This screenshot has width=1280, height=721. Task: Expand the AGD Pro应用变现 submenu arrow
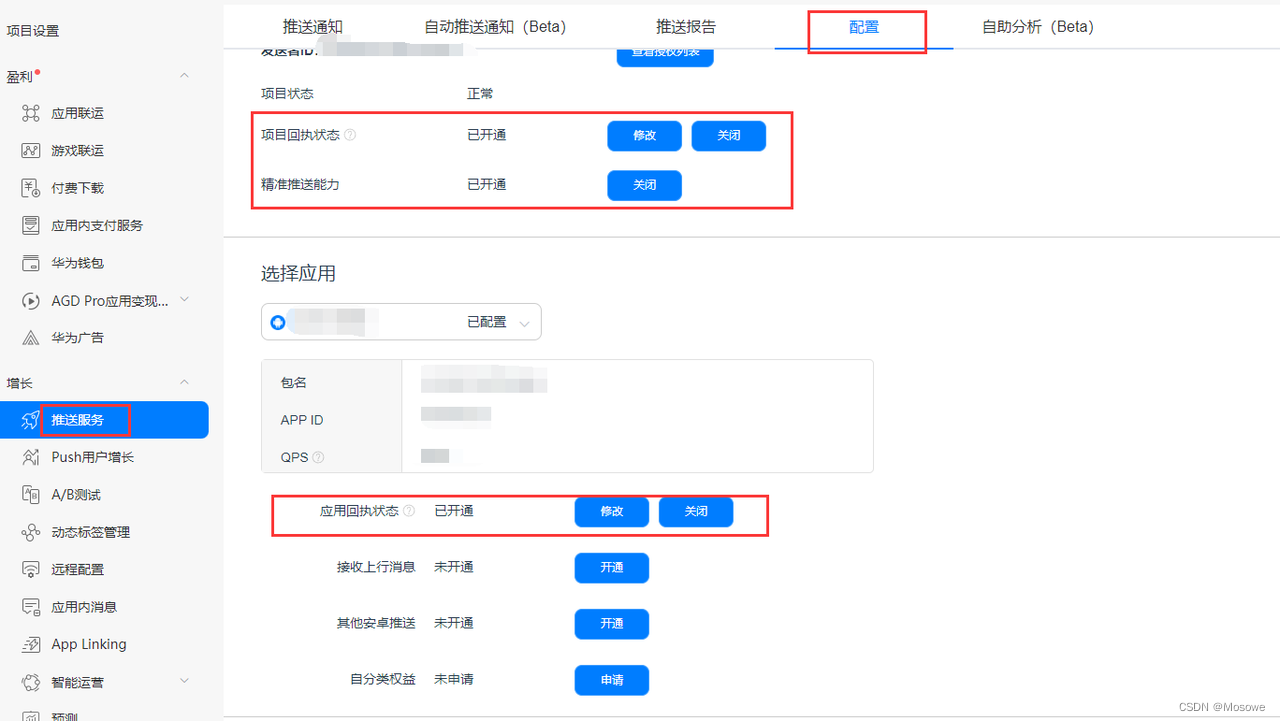click(184, 300)
